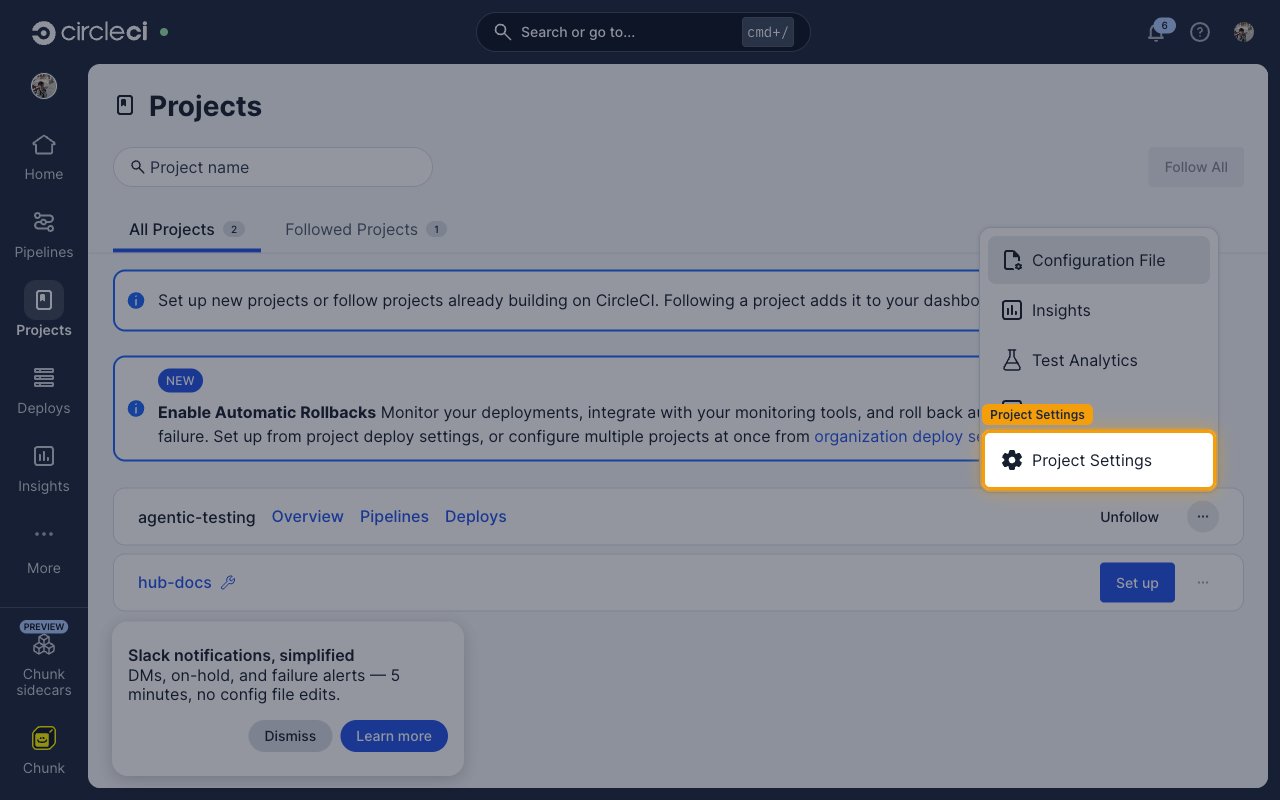Open agentic-testing Deploys link
Screen dimensions: 1280x800
(x=476, y=517)
